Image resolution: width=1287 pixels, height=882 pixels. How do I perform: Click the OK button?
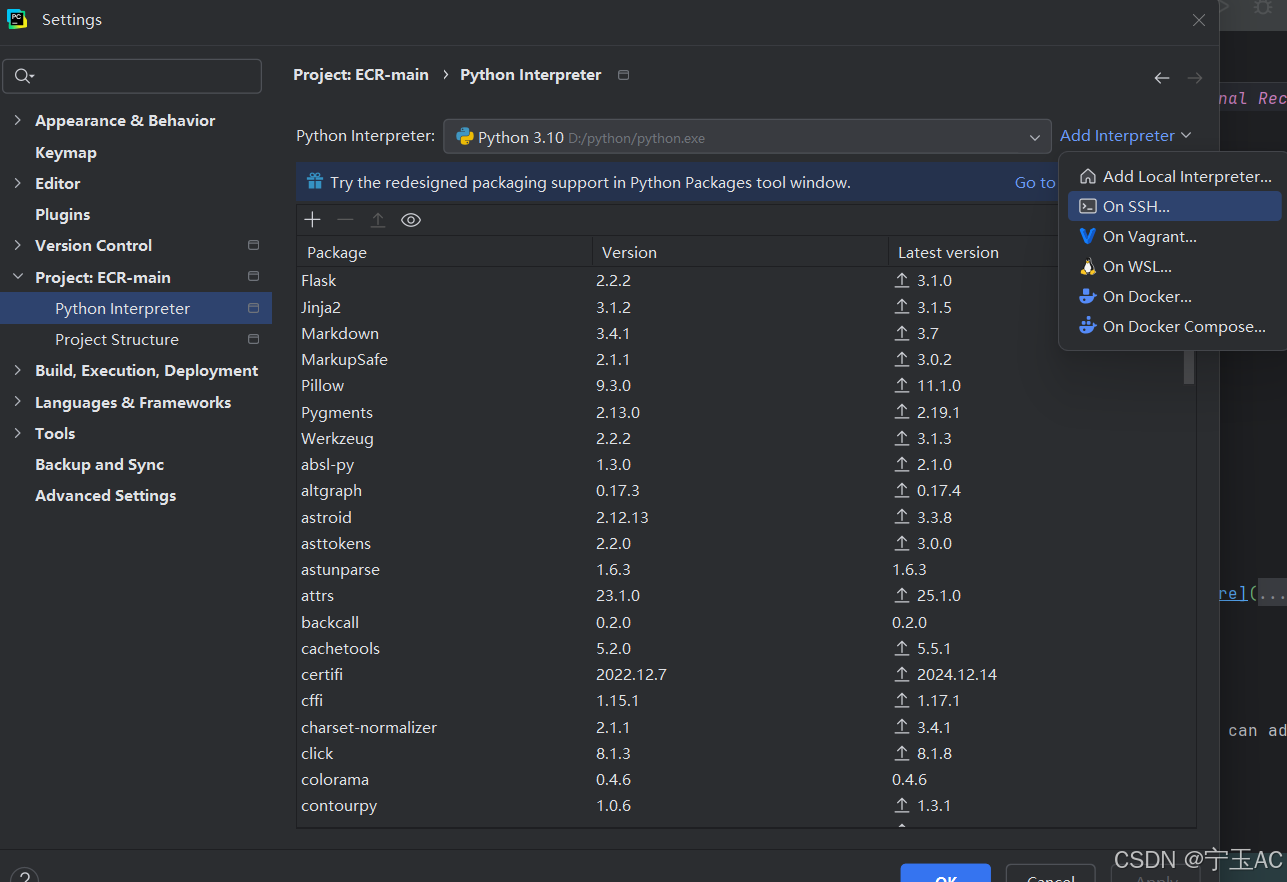[945, 873]
